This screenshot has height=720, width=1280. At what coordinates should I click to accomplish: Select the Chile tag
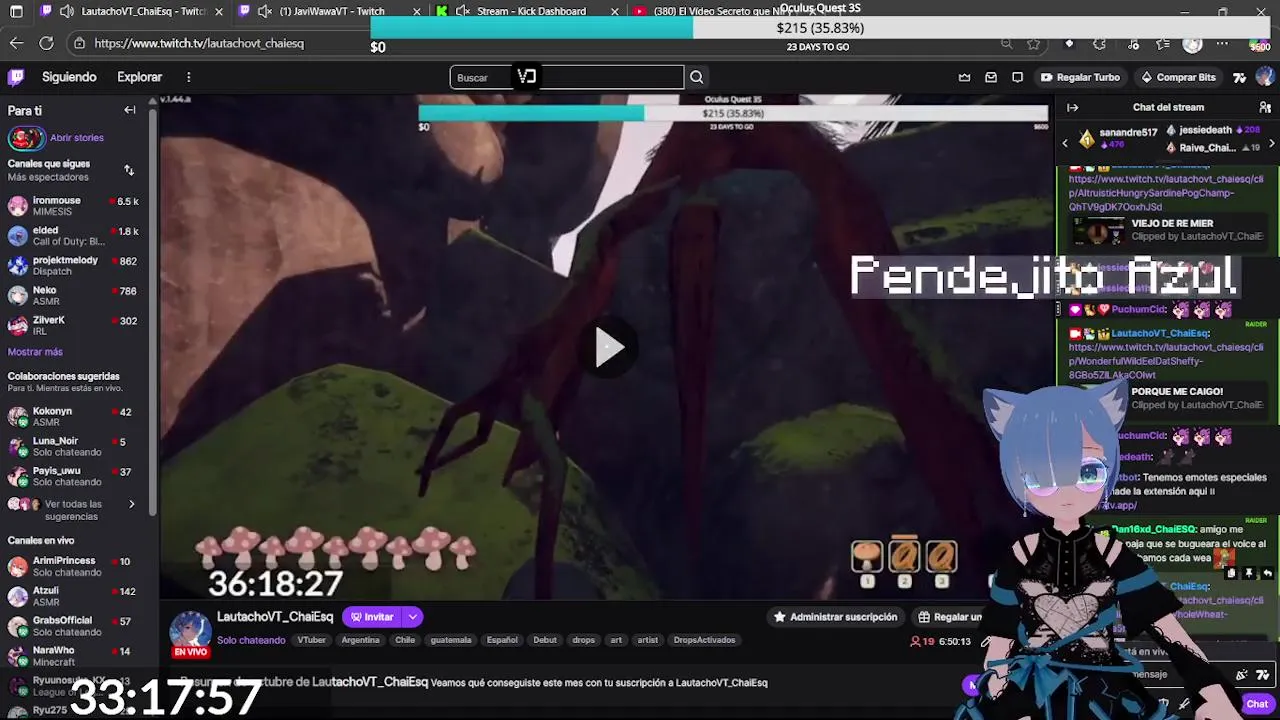405,640
